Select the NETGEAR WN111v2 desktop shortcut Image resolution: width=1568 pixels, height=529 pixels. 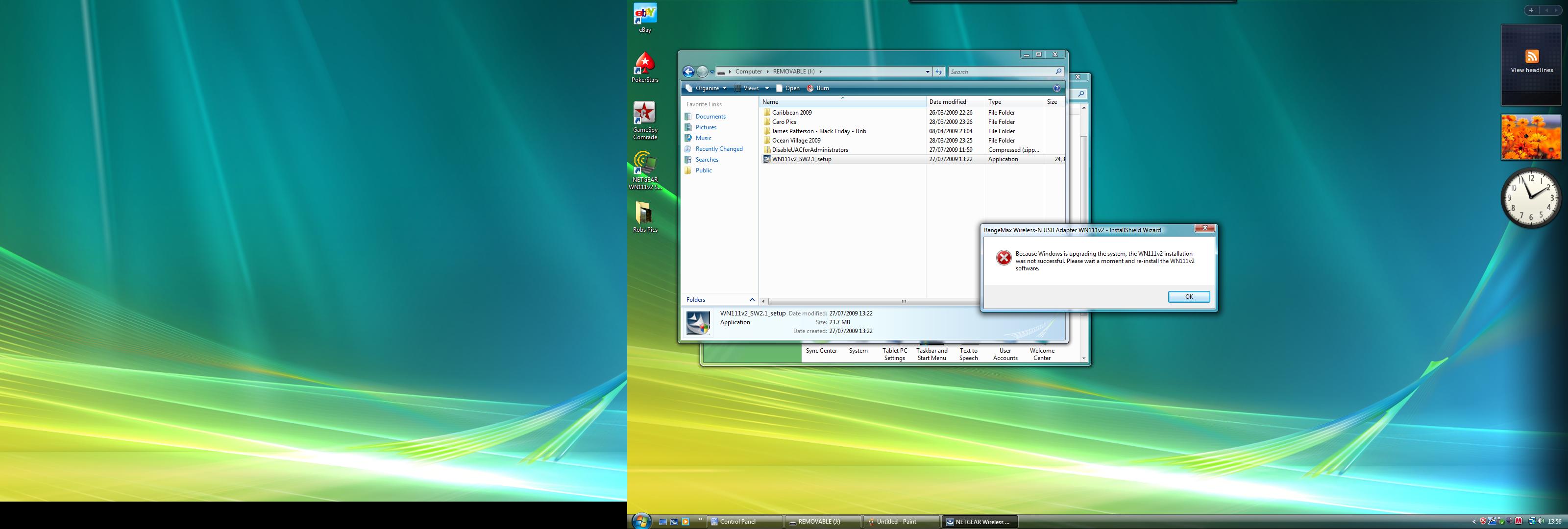(645, 171)
